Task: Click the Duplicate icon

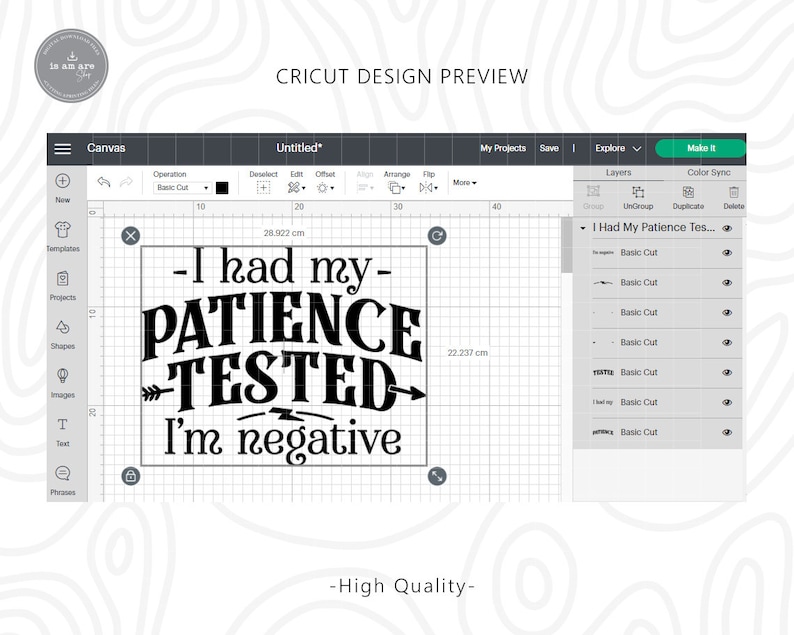Action: pyautogui.click(x=688, y=192)
